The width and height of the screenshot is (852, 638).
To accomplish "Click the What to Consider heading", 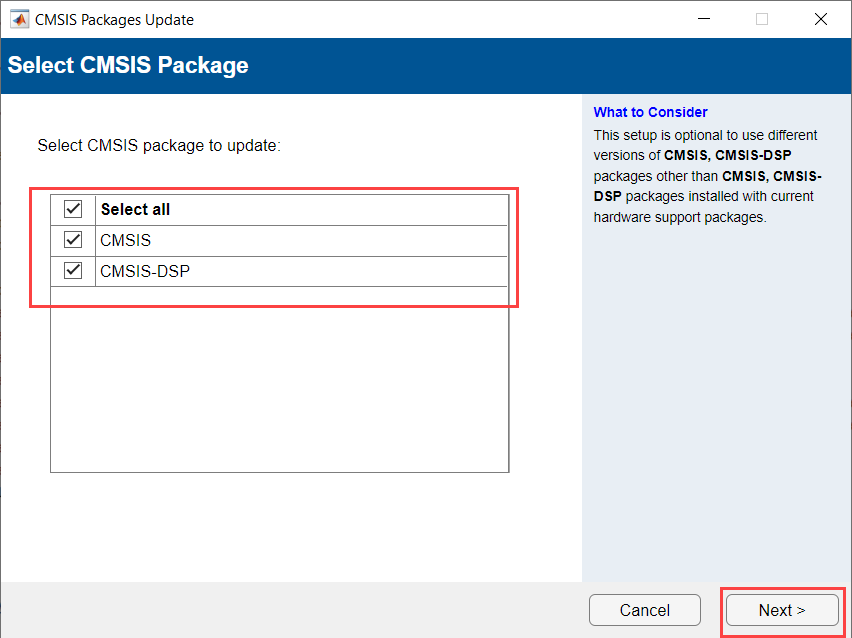I will 650,112.
